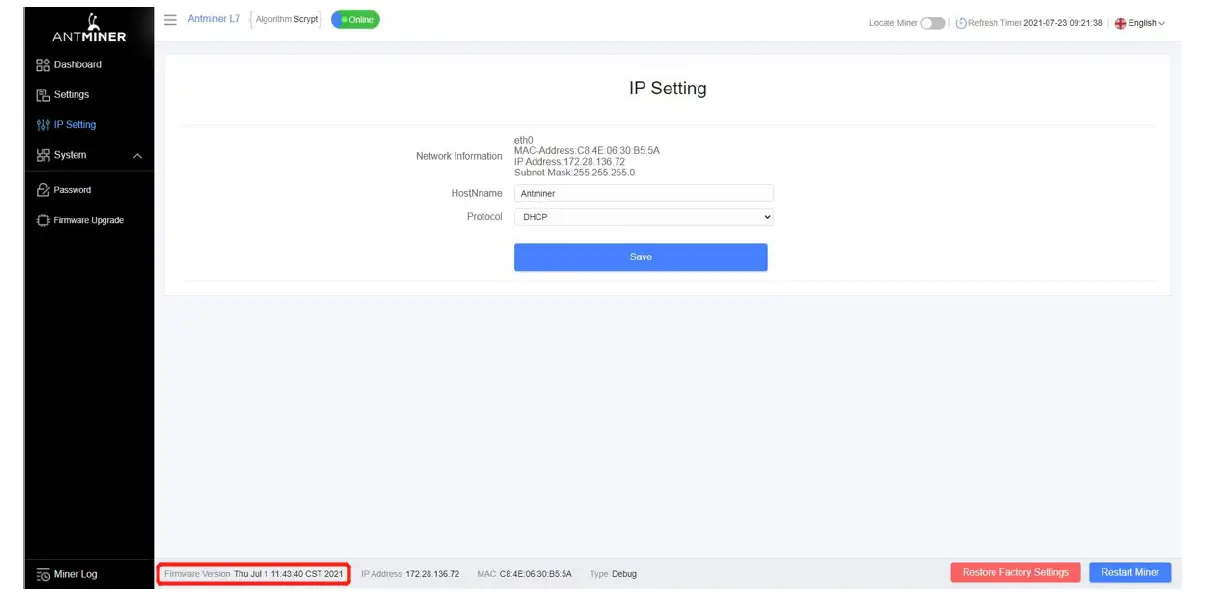Click the Miner Log icon
The width and height of the screenshot is (1207, 605).
pos(42,574)
